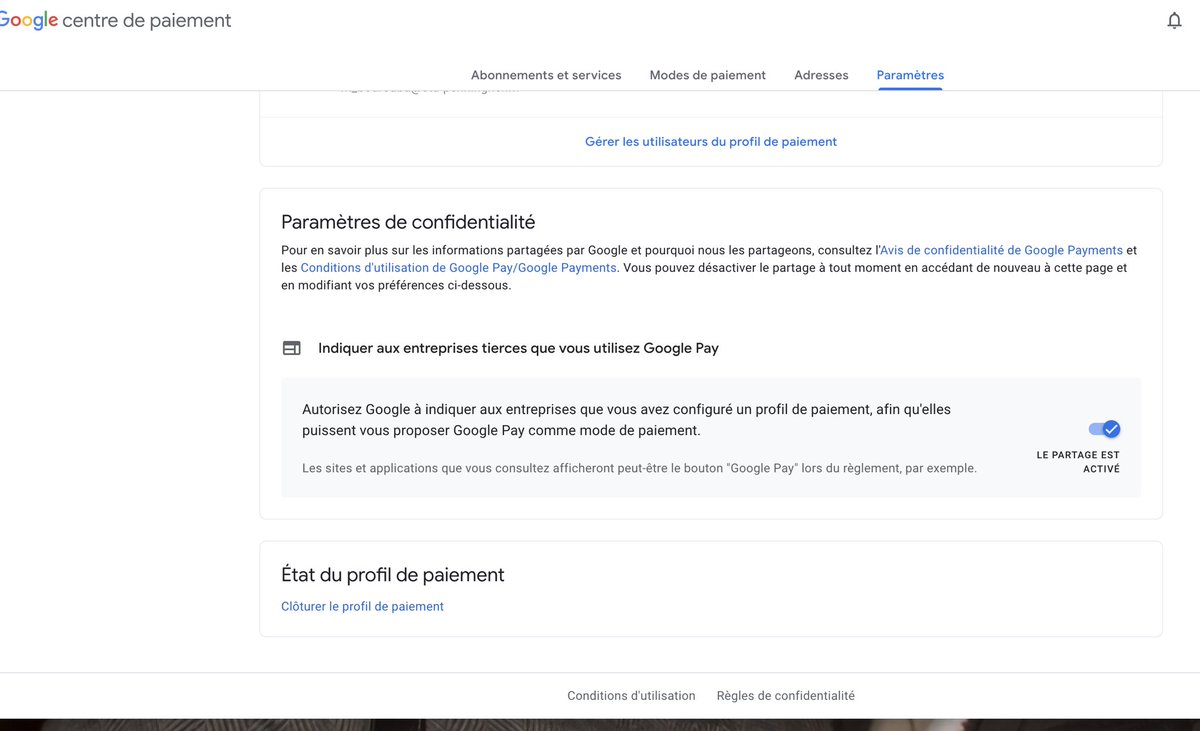Viewport: 1200px width, 731px height.
Task: Click the Paramètres de confidentialité heading
Action: click(408, 222)
